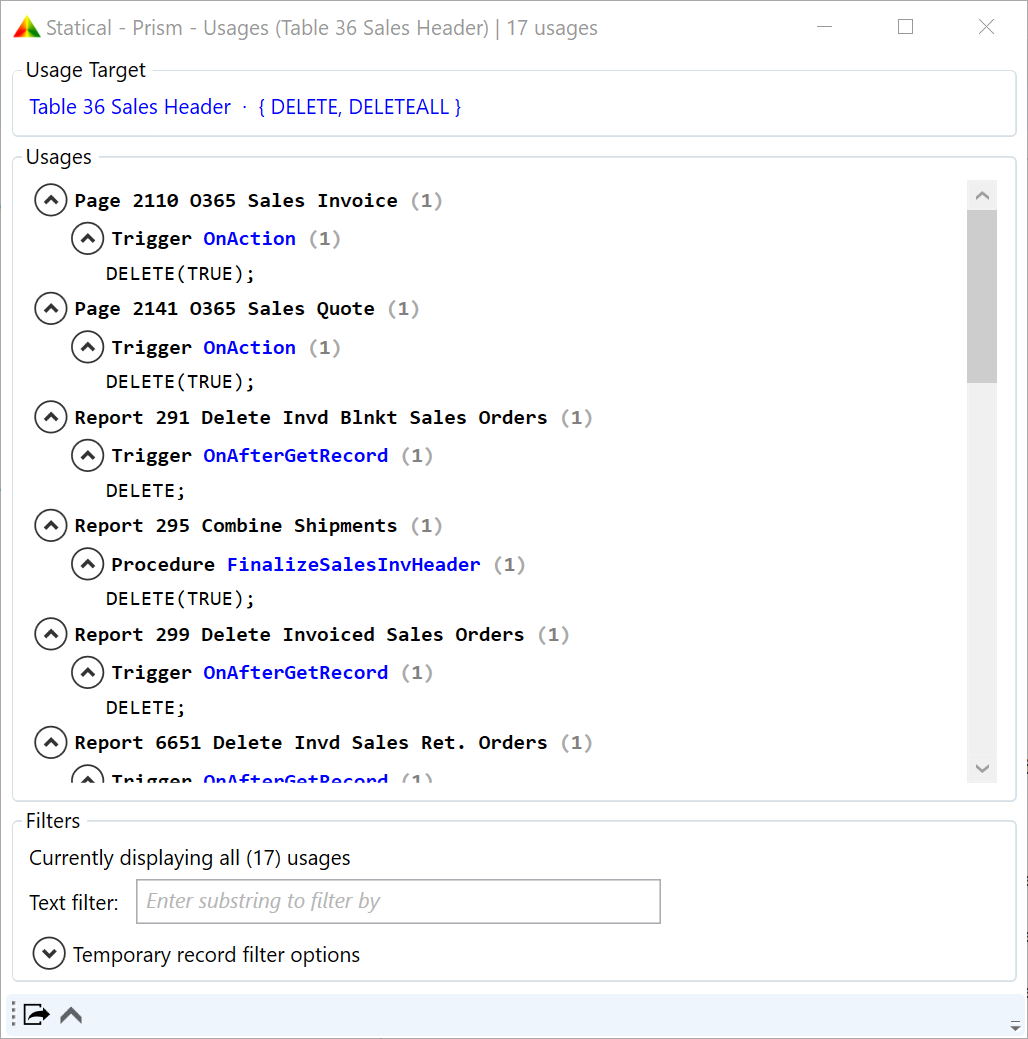Click the collapse-all chevron in bottom toolbar

tap(71, 1014)
